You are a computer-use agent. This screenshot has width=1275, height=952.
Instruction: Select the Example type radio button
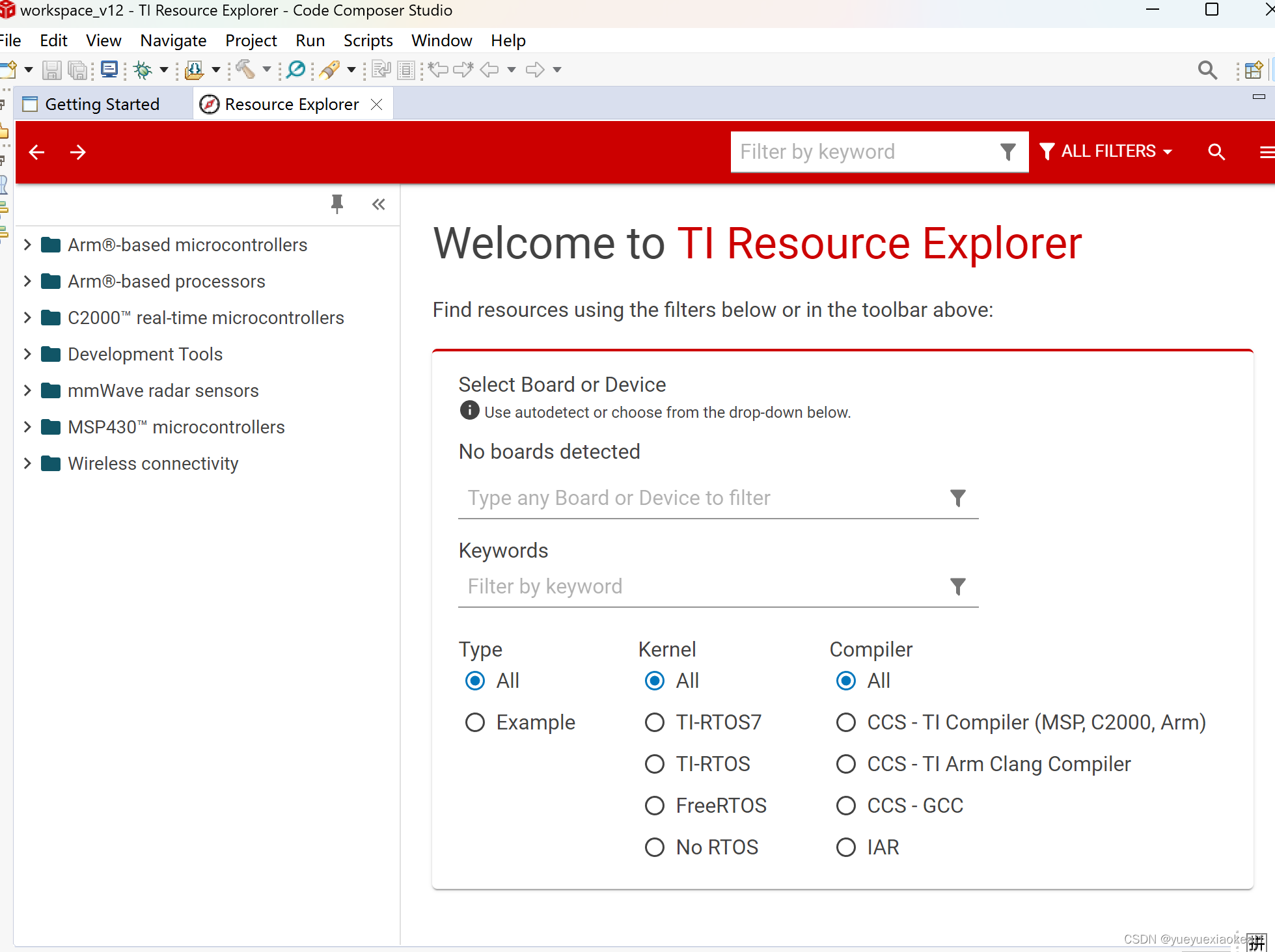tap(475, 722)
